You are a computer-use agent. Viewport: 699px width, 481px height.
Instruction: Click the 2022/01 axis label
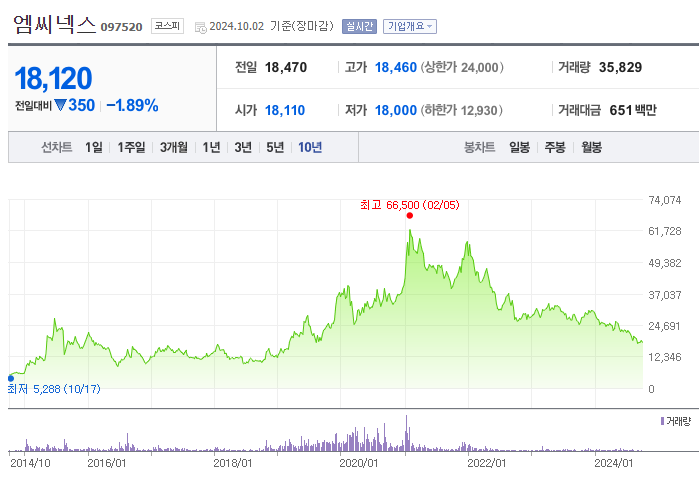[x=487, y=463]
